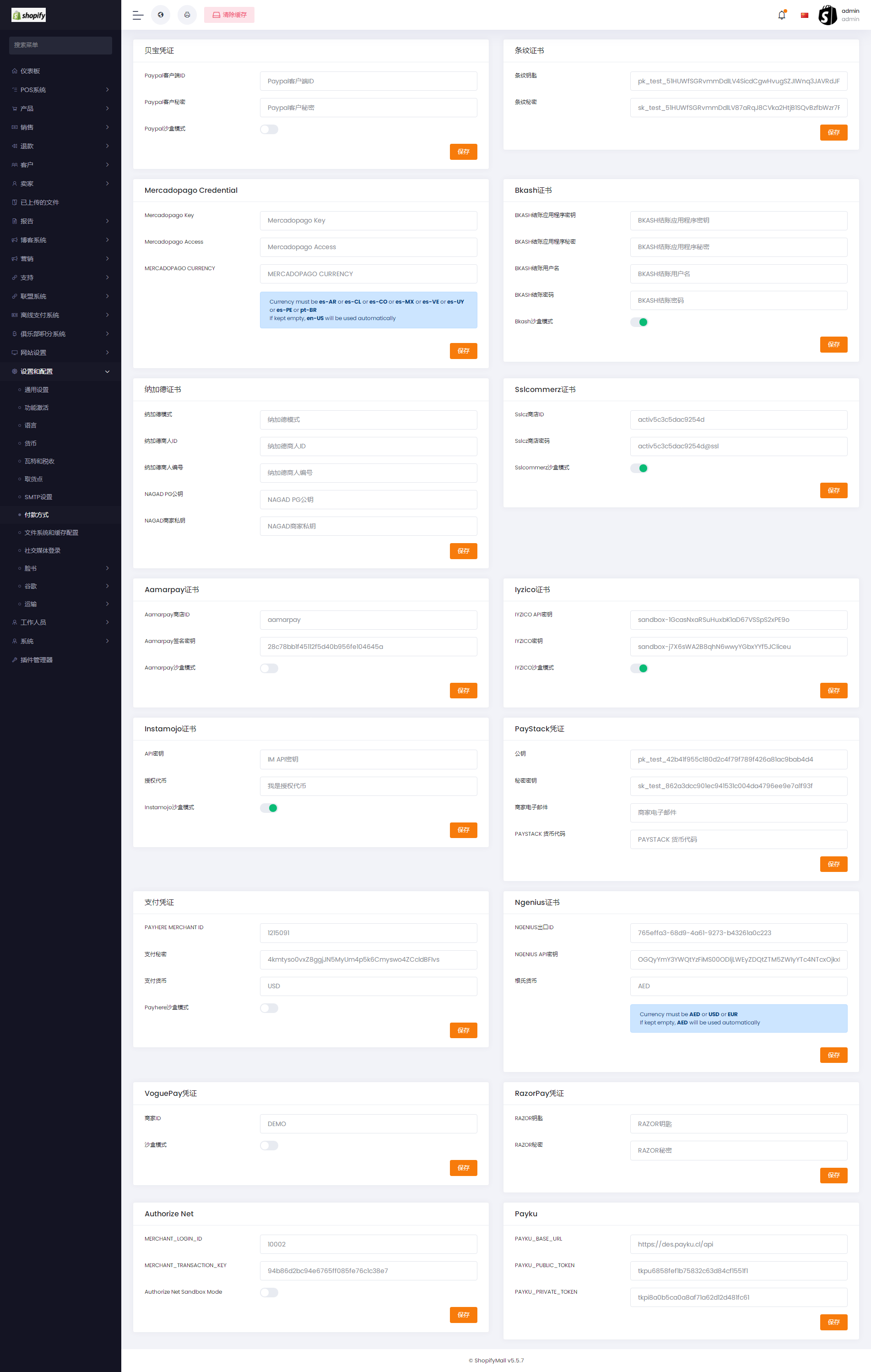Click the printer icon in the top bar

click(x=187, y=15)
